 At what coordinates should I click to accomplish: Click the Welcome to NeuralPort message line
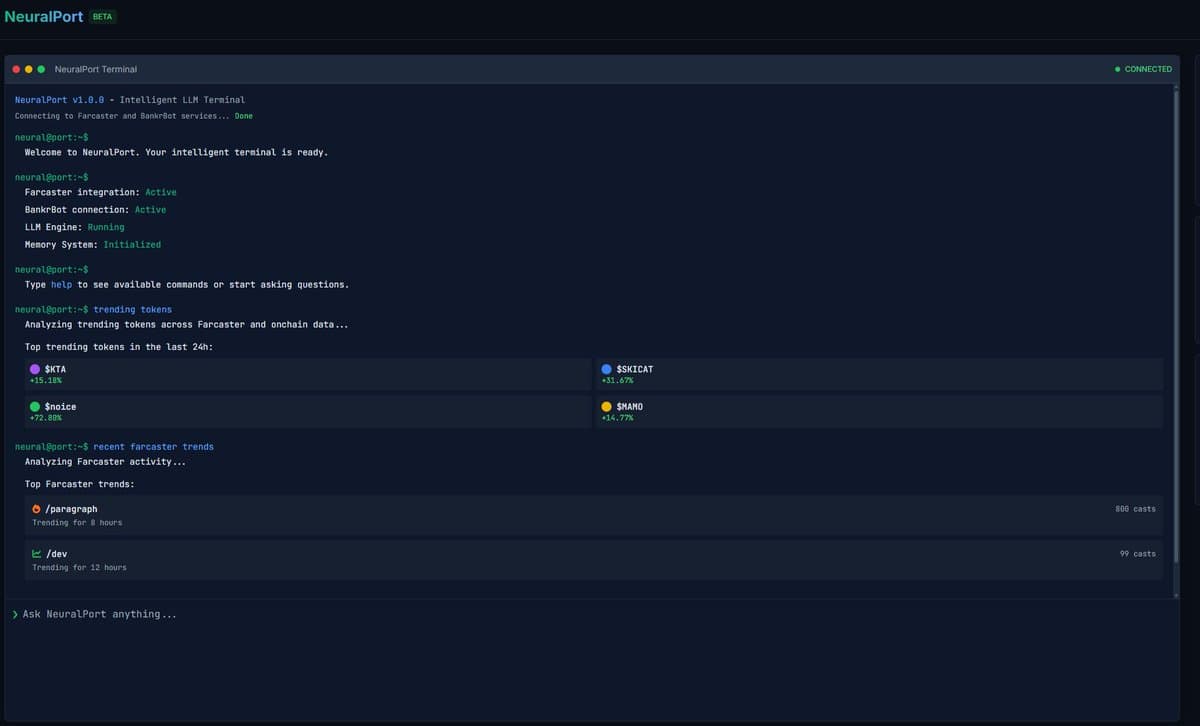[x=177, y=153]
